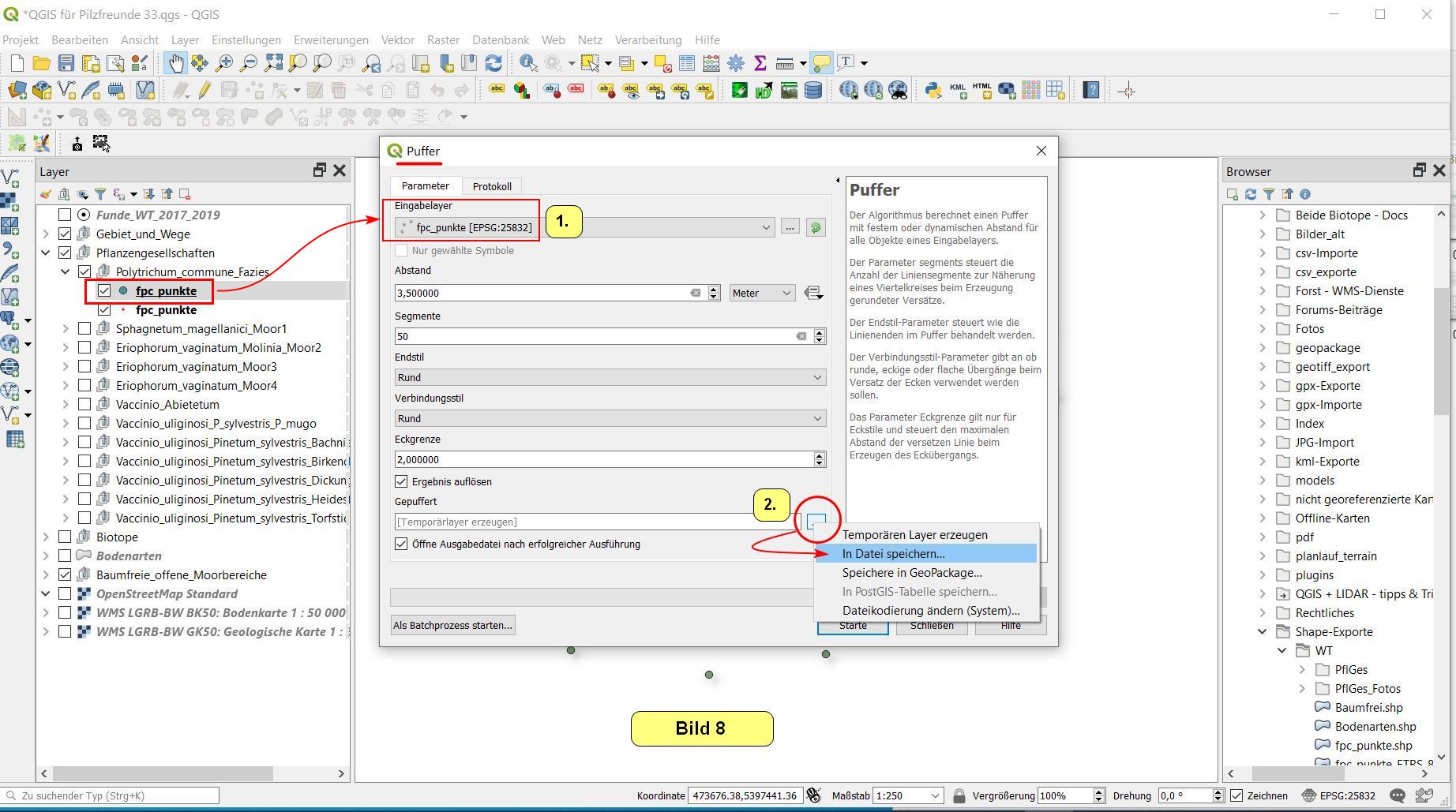Viewport: 1456px width, 812px height.
Task: Click the Identify Features info icon
Action: 528,63
